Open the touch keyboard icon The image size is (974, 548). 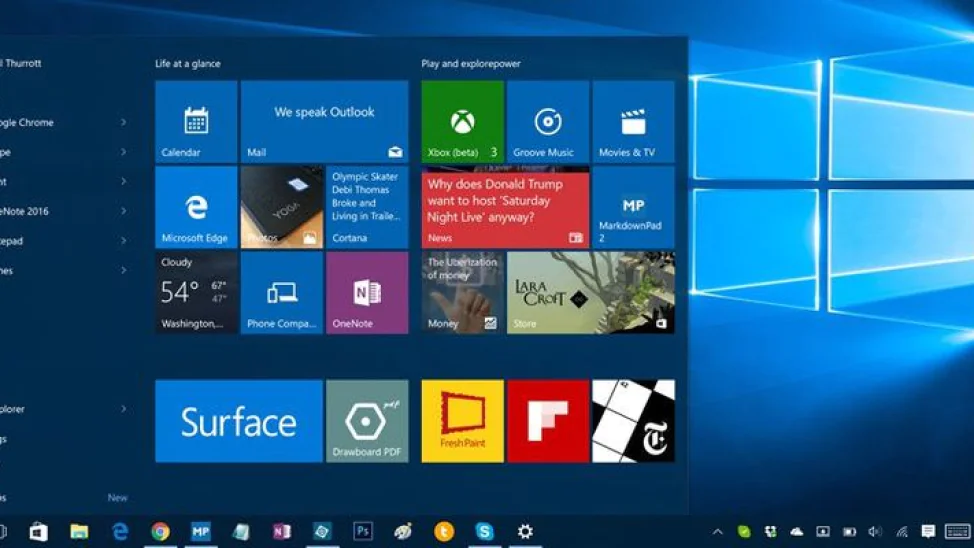point(957,532)
